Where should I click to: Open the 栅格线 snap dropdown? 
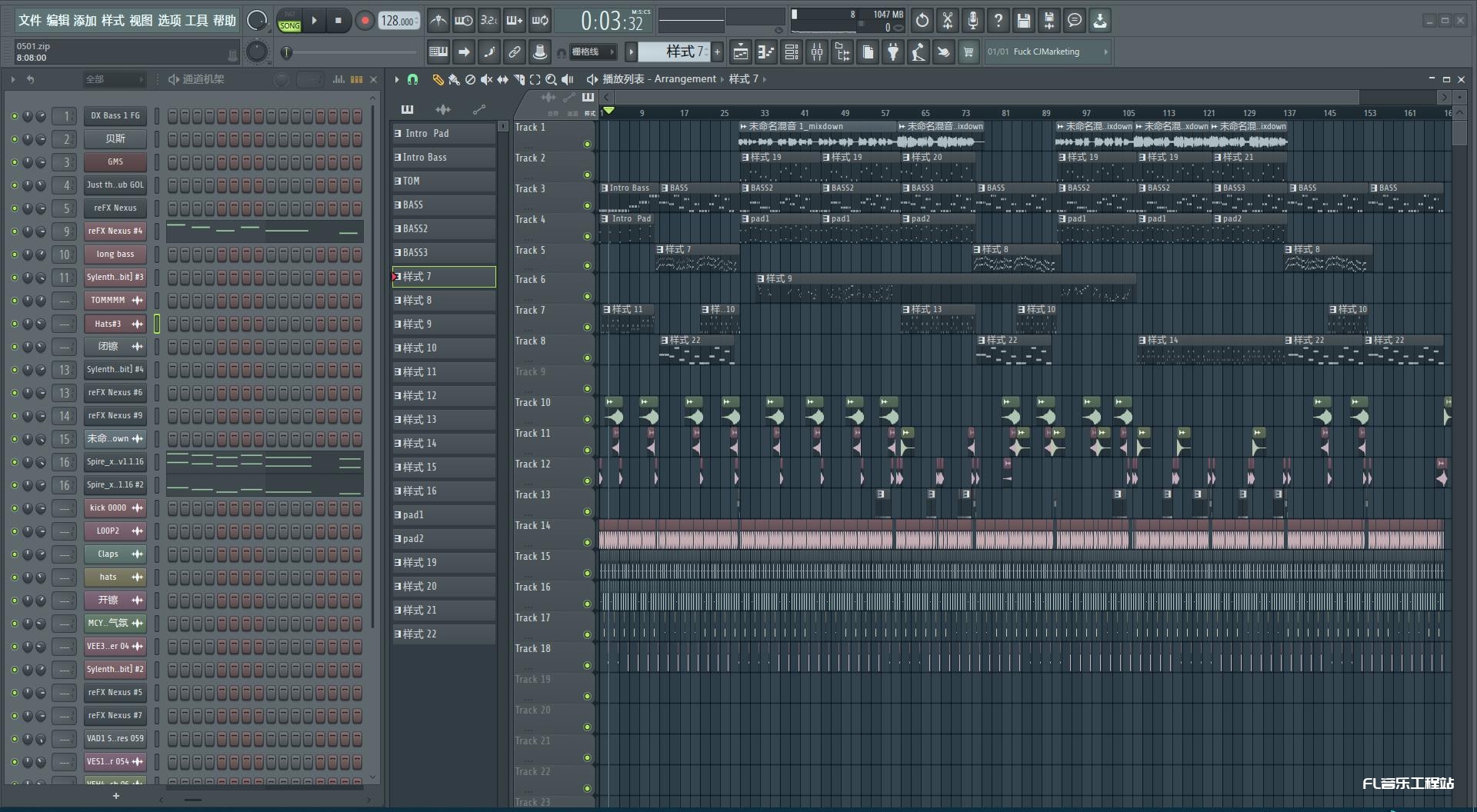(592, 52)
